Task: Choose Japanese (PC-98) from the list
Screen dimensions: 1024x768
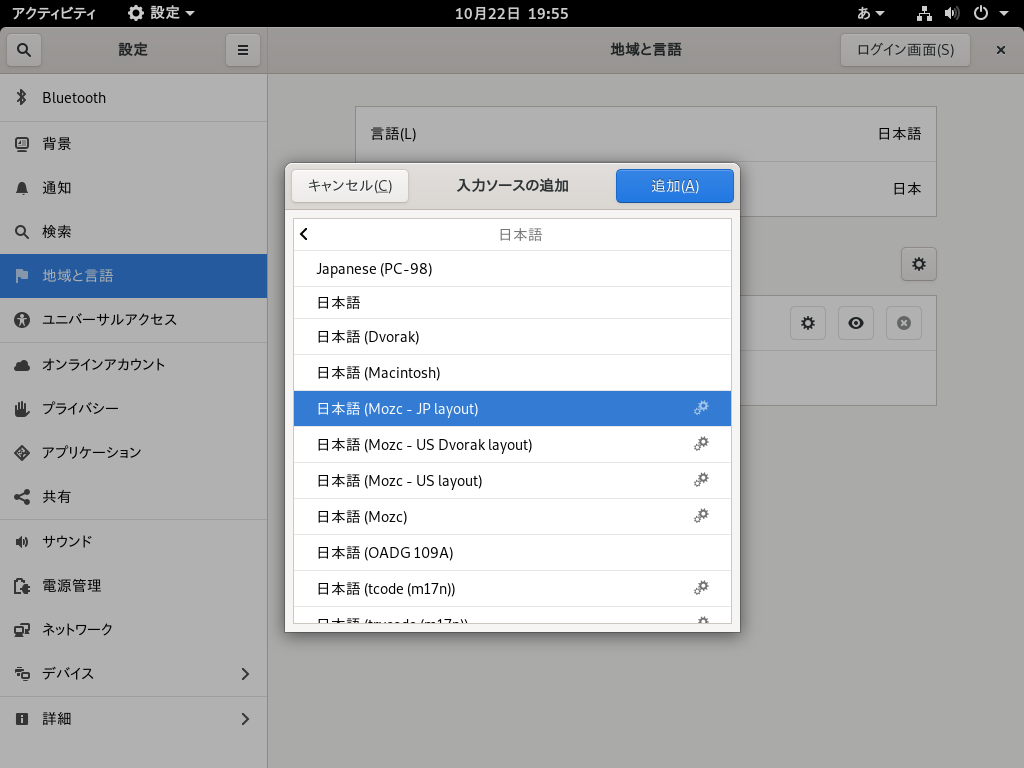Action: tap(374, 269)
